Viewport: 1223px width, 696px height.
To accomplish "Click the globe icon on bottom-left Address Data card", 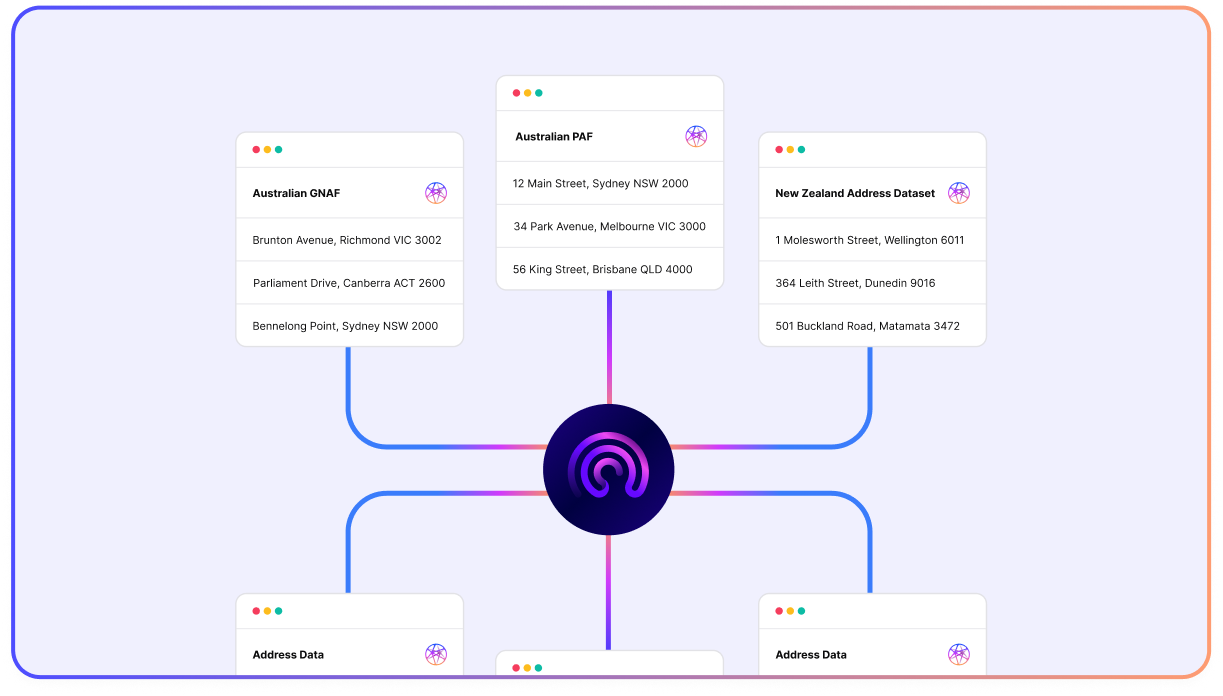I will pos(436,655).
